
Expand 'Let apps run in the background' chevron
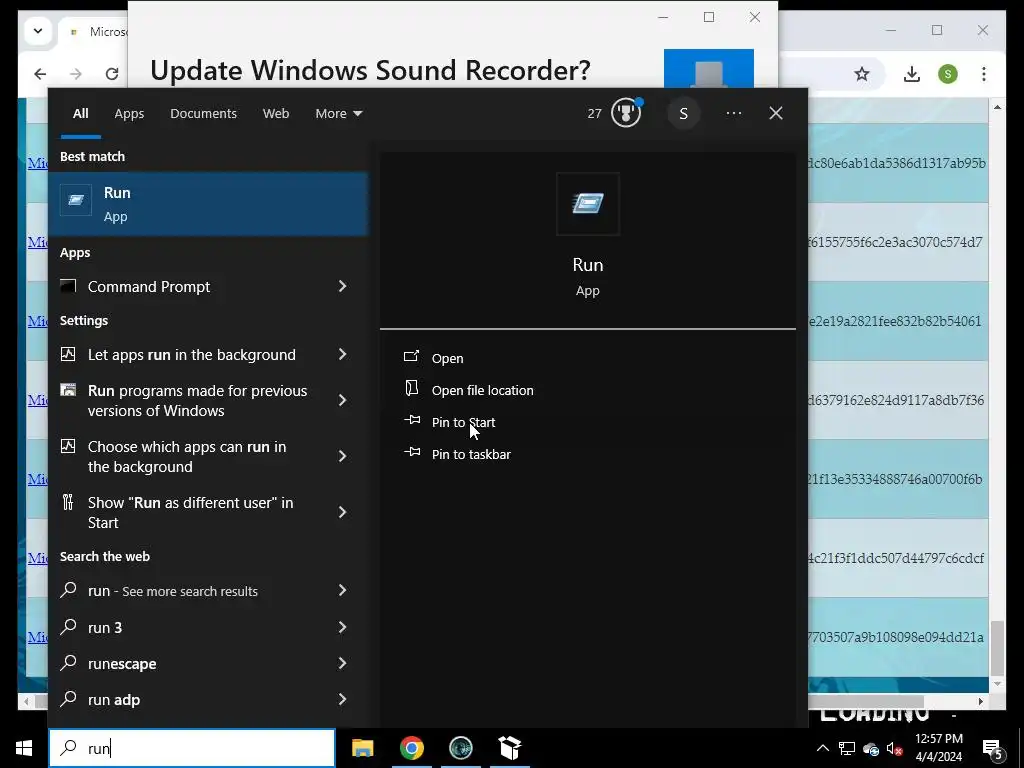342,354
